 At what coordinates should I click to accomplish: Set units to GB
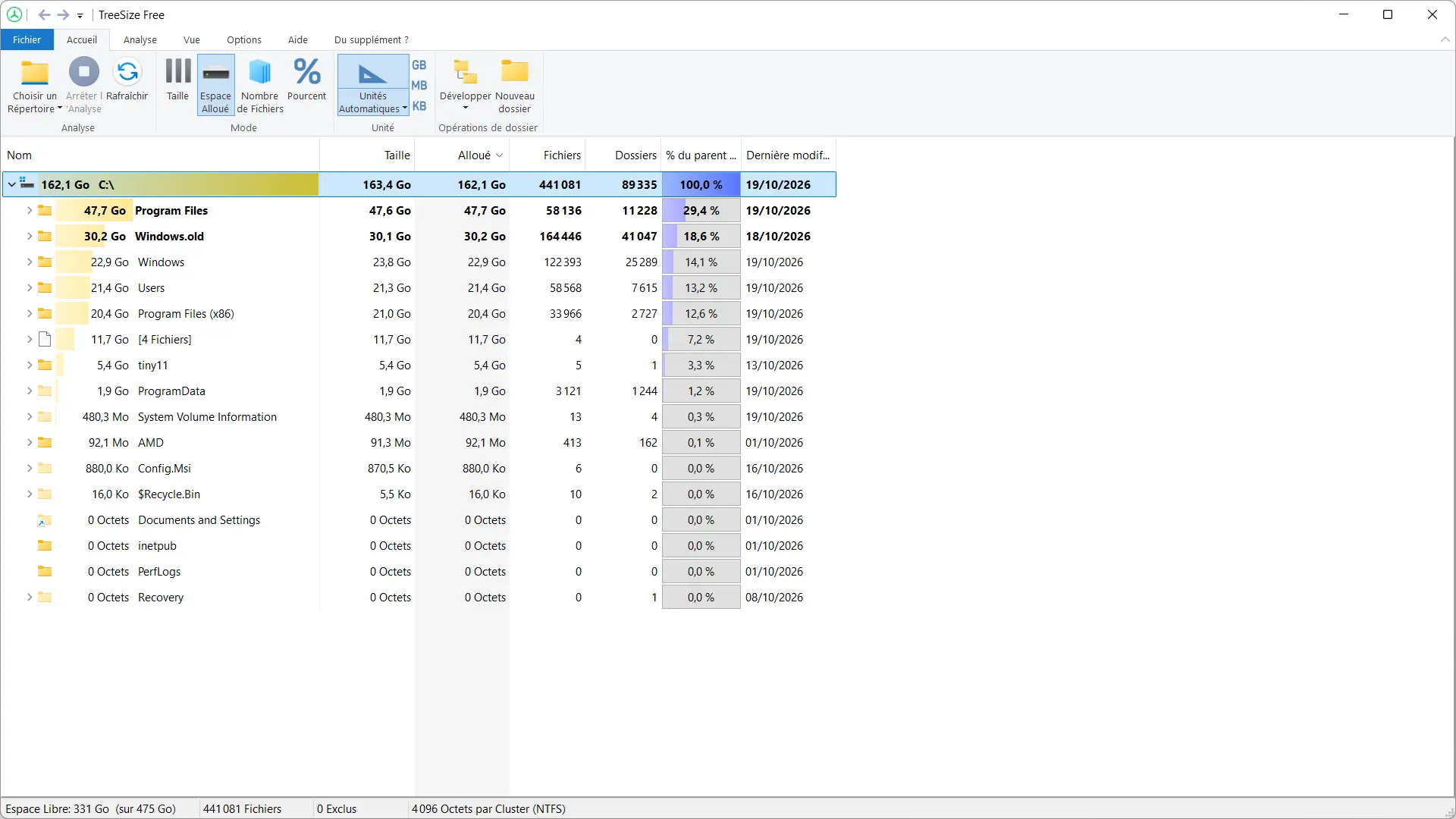click(419, 65)
